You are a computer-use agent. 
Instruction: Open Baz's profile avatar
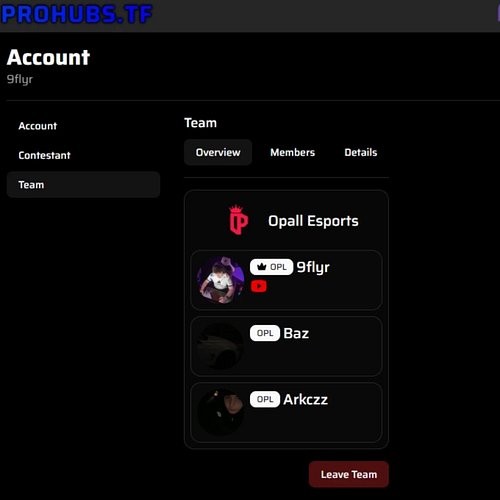pyautogui.click(x=221, y=346)
